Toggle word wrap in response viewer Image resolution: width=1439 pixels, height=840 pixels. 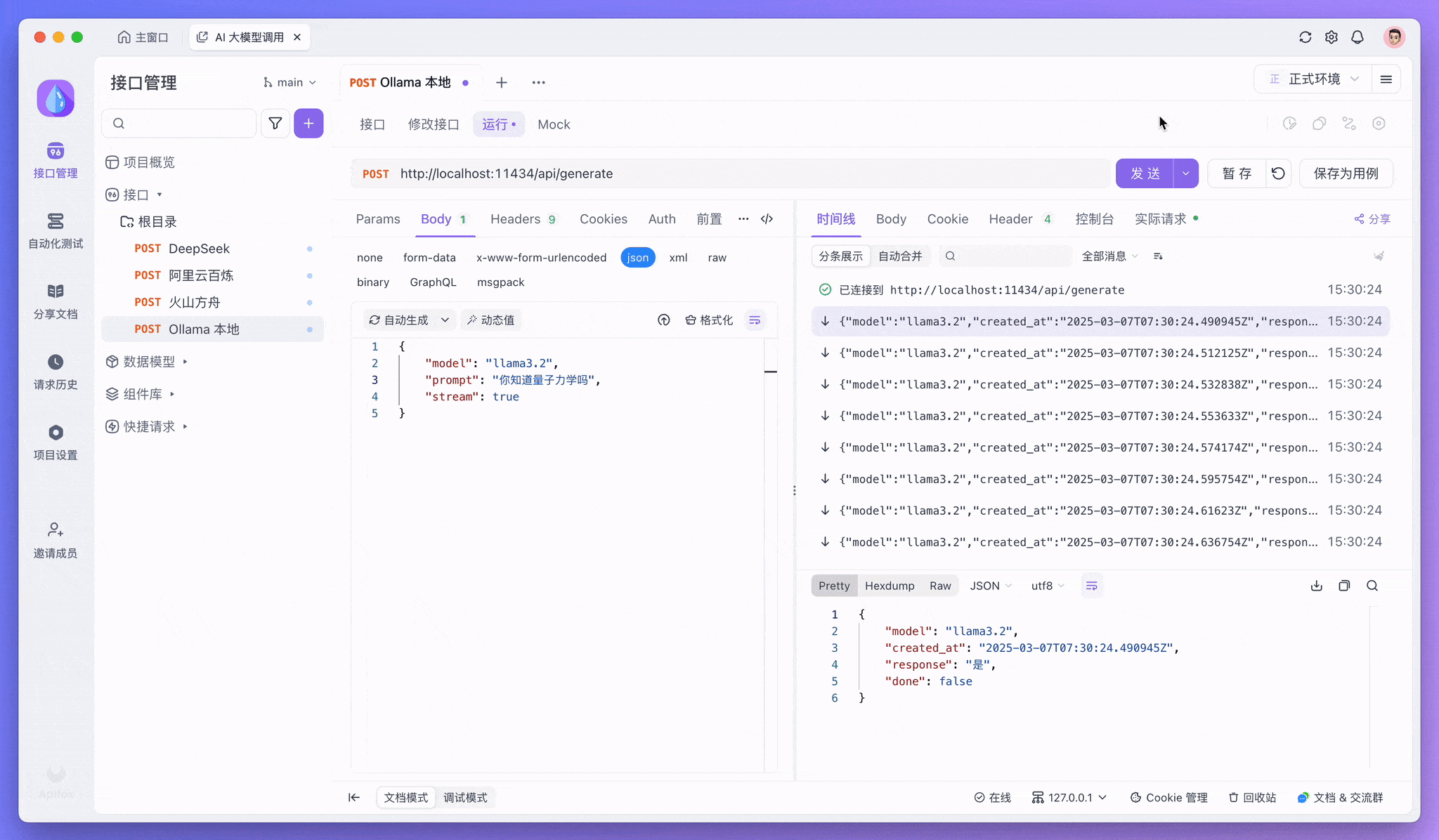click(x=1091, y=586)
